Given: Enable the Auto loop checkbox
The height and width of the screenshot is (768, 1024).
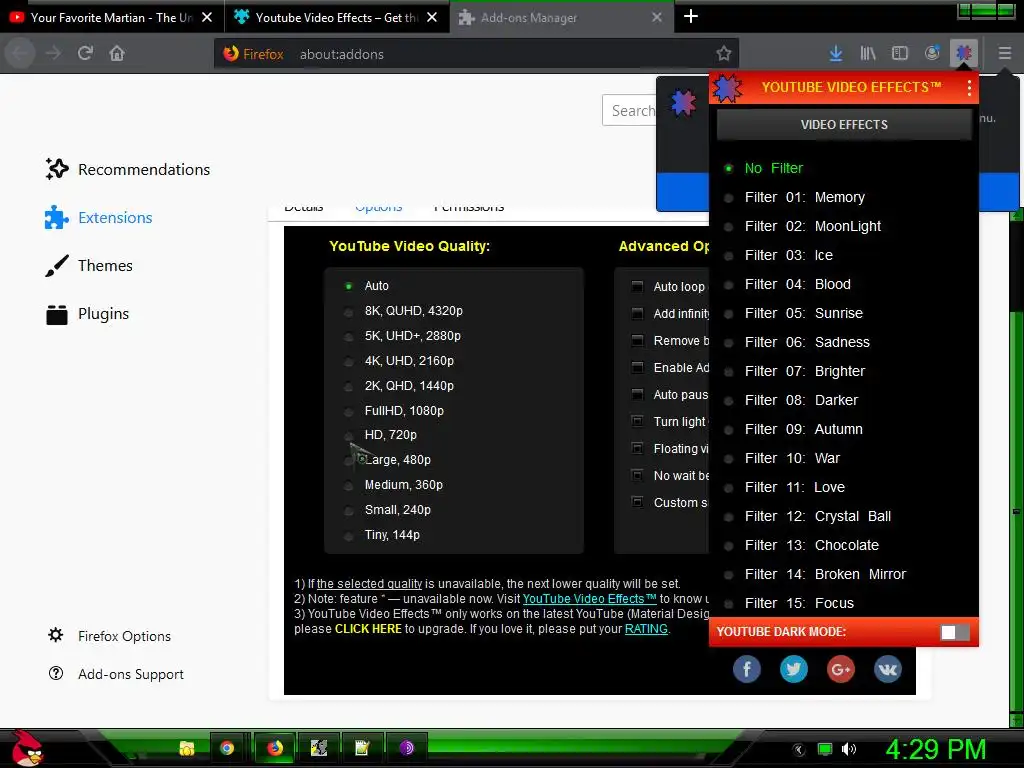Looking at the screenshot, I should (637, 286).
